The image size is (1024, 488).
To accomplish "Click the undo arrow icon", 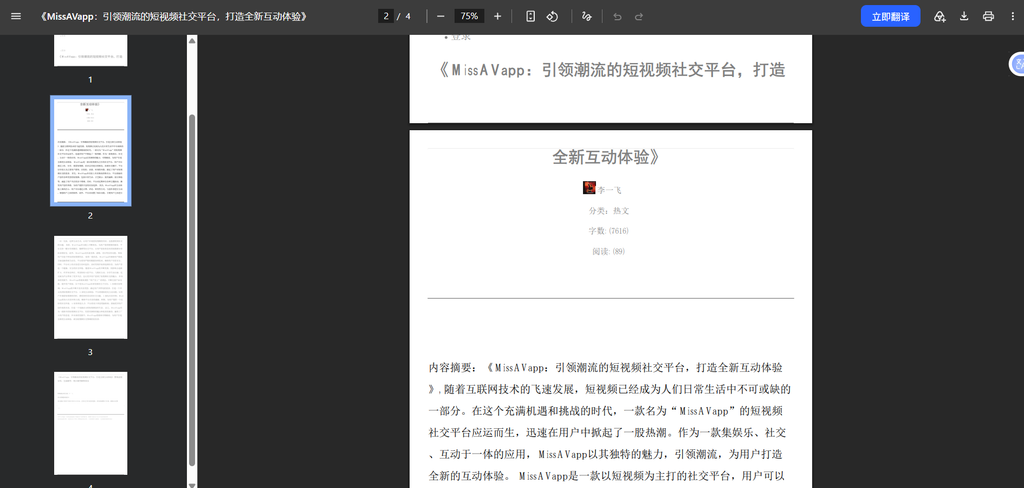I will 617,16.
